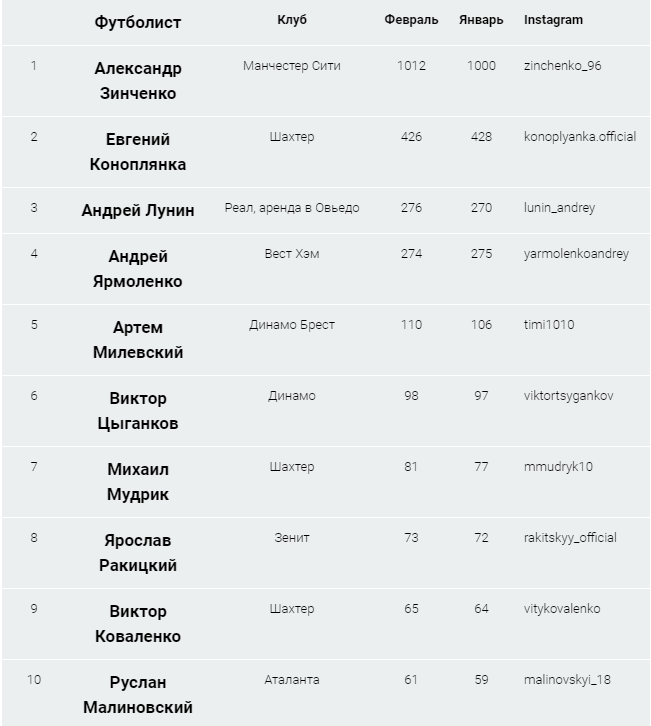
Task: Click February value 1012
Action: [x=411, y=66]
